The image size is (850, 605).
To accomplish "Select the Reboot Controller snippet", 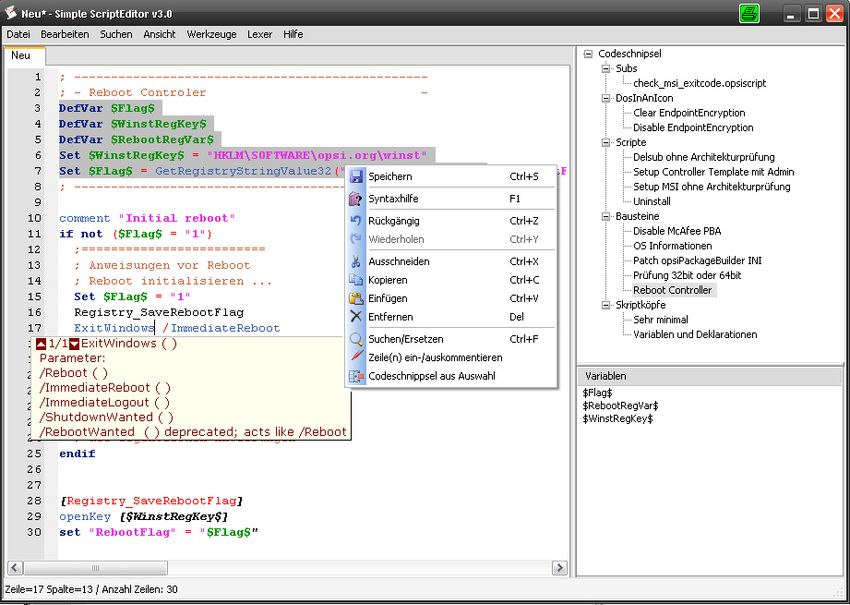I will pyautogui.click(x=673, y=290).
